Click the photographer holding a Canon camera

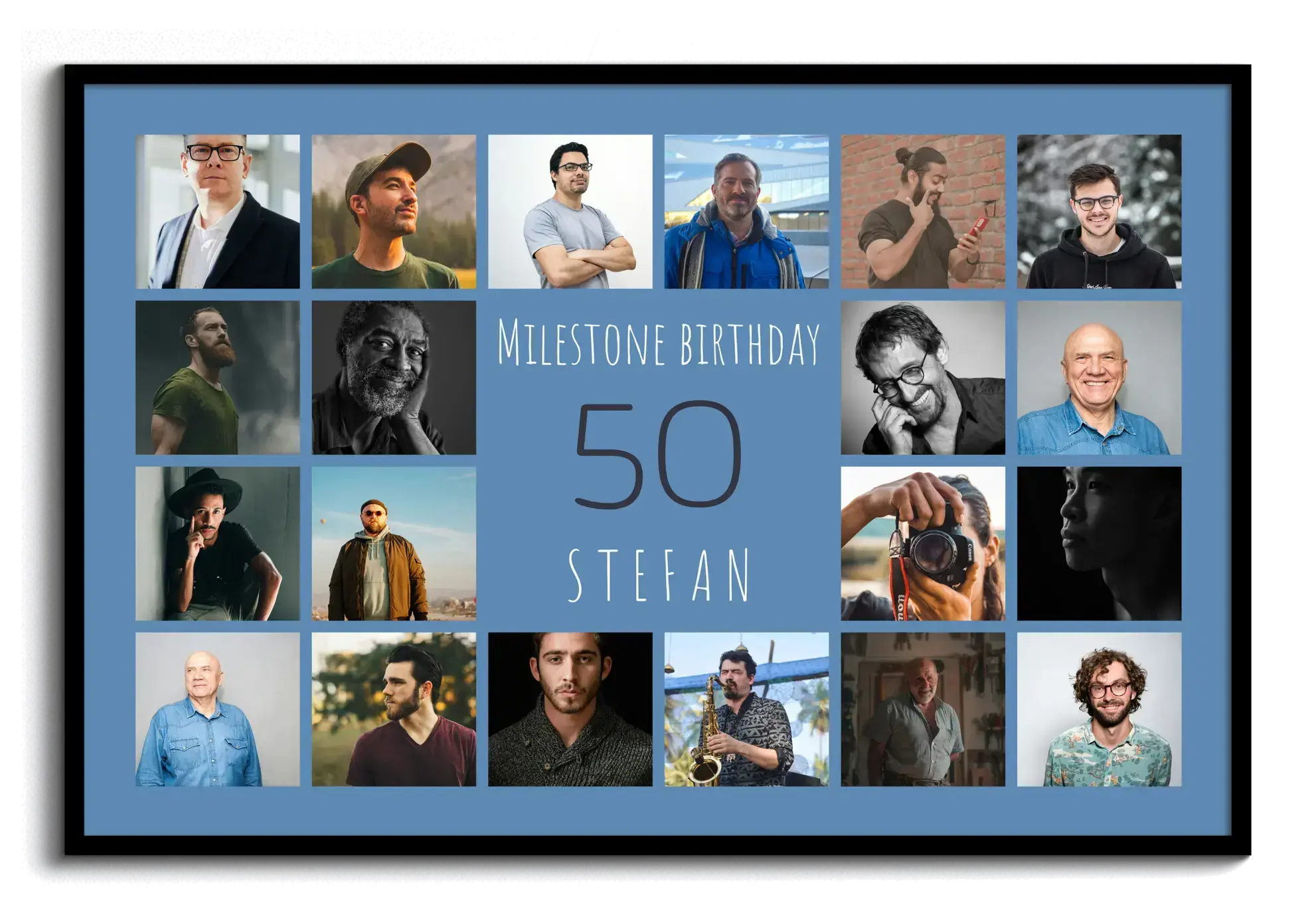922,543
